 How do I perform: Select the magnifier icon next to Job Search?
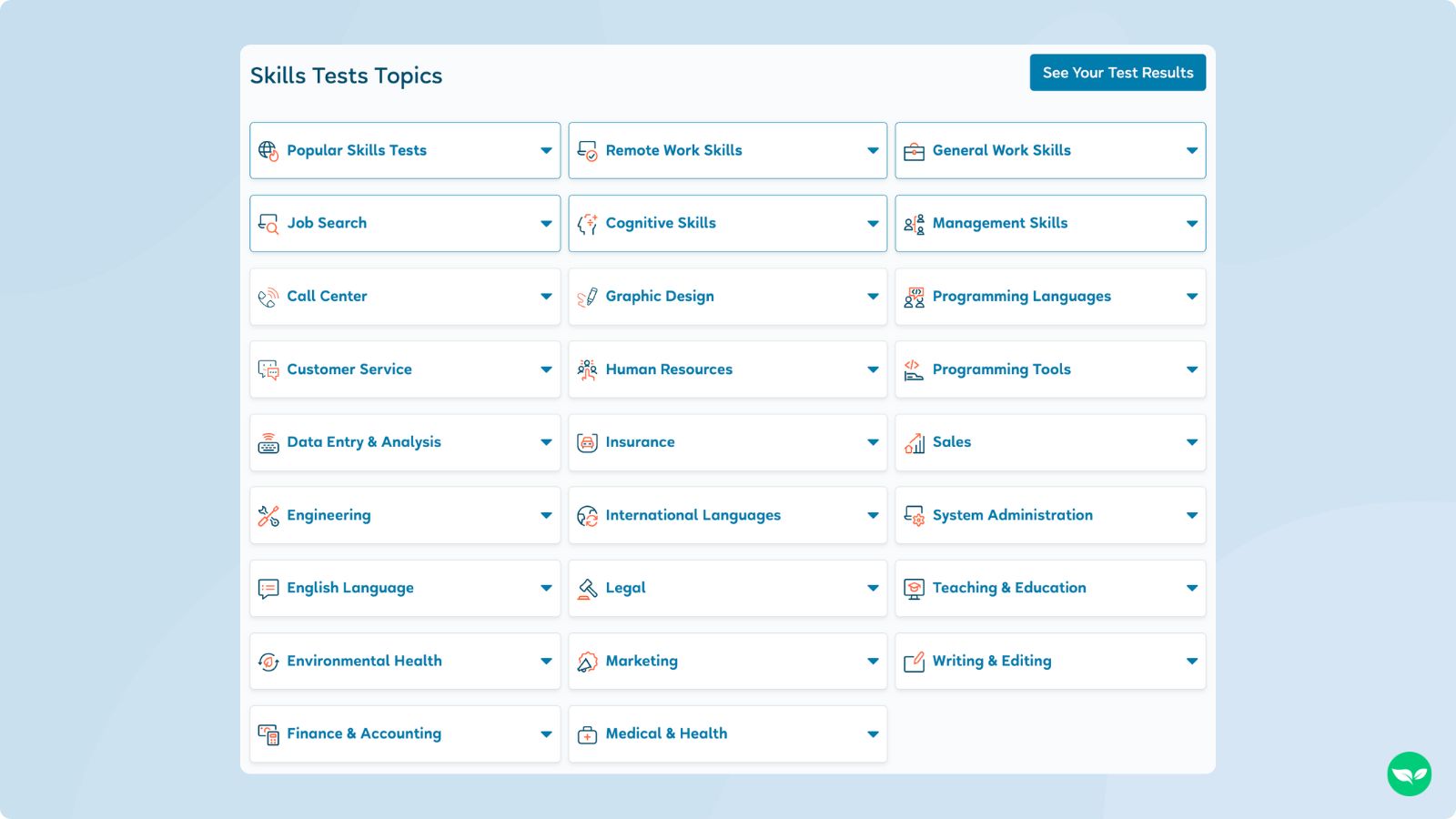pos(267,223)
